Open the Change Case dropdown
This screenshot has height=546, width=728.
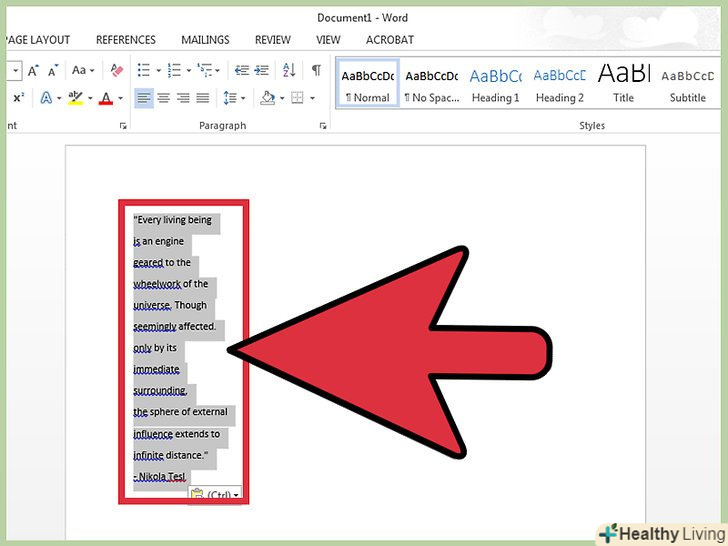click(83, 70)
